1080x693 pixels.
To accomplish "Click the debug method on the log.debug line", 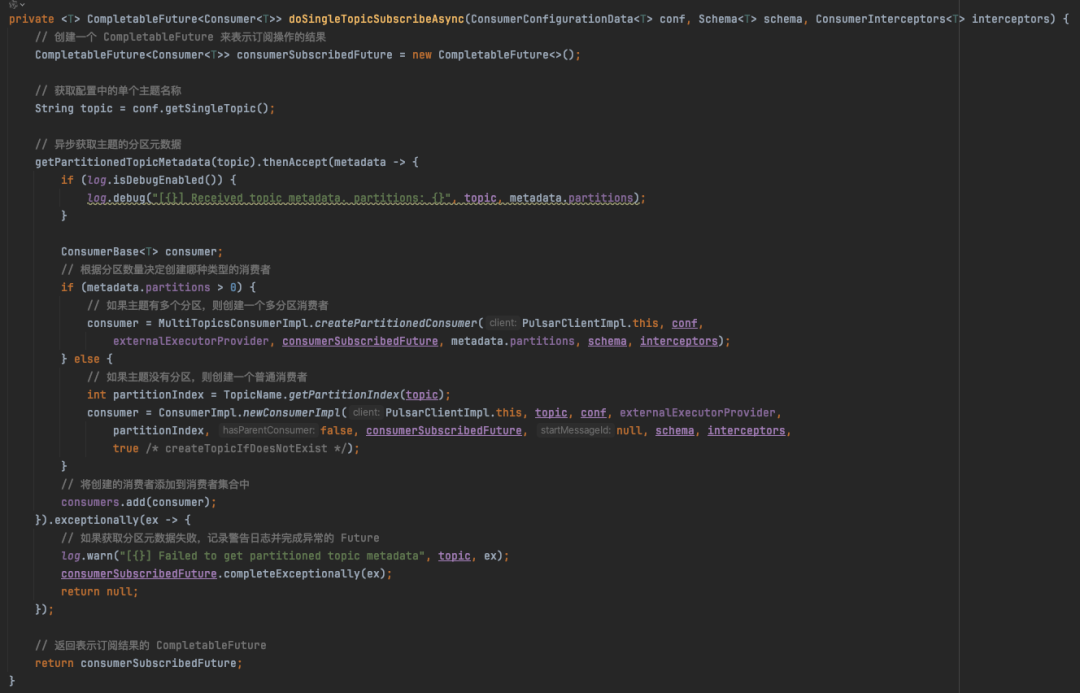I will point(129,198).
